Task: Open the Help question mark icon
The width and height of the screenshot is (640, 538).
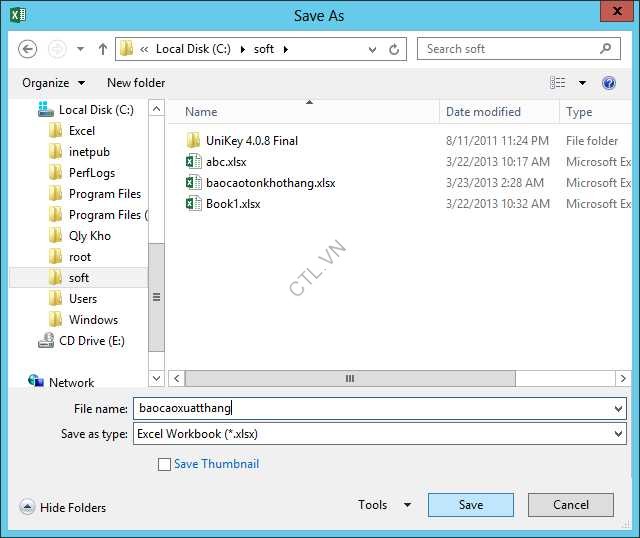Action: click(608, 83)
